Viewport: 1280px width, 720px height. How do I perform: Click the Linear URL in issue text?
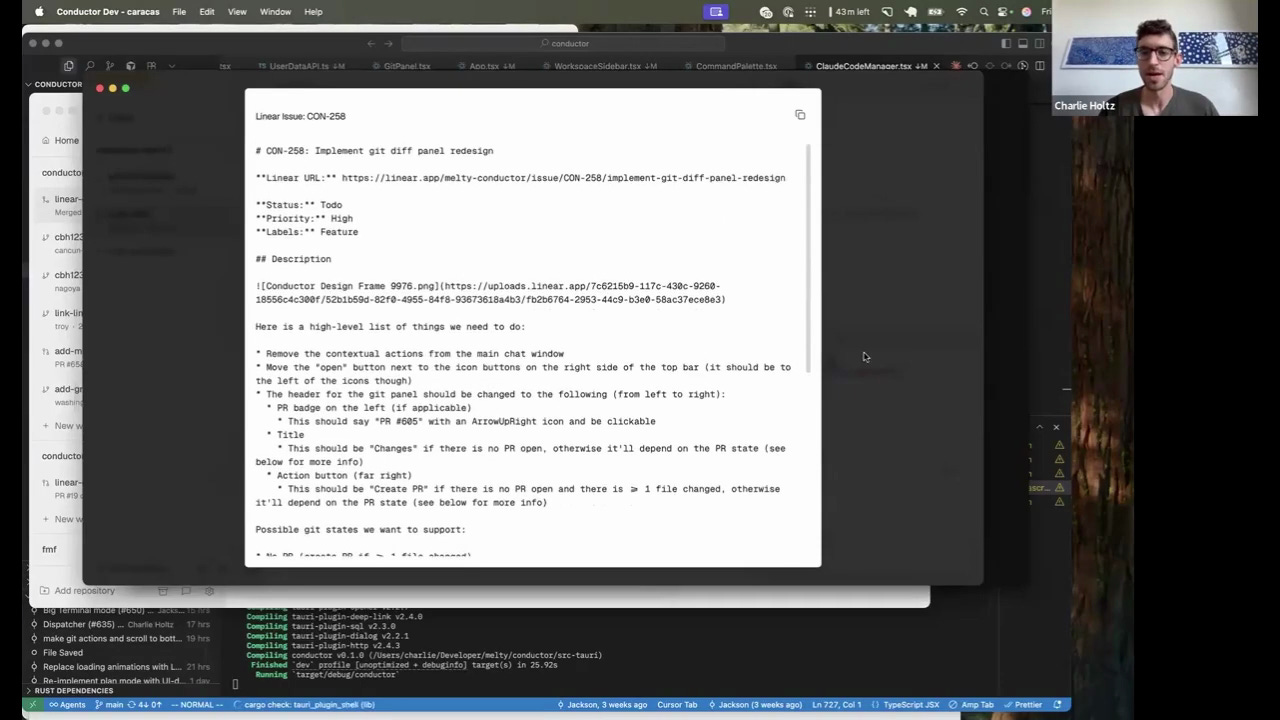563,178
